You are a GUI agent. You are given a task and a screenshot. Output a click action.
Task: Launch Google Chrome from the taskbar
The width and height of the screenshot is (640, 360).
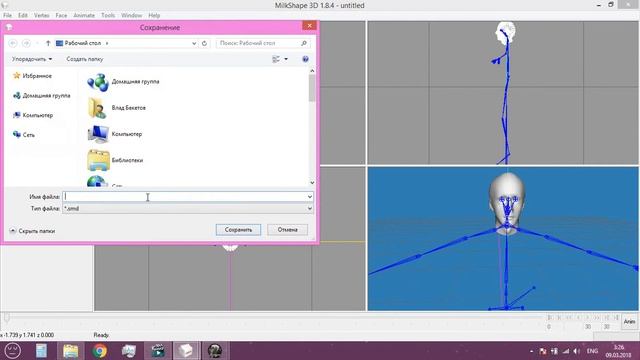100,351
